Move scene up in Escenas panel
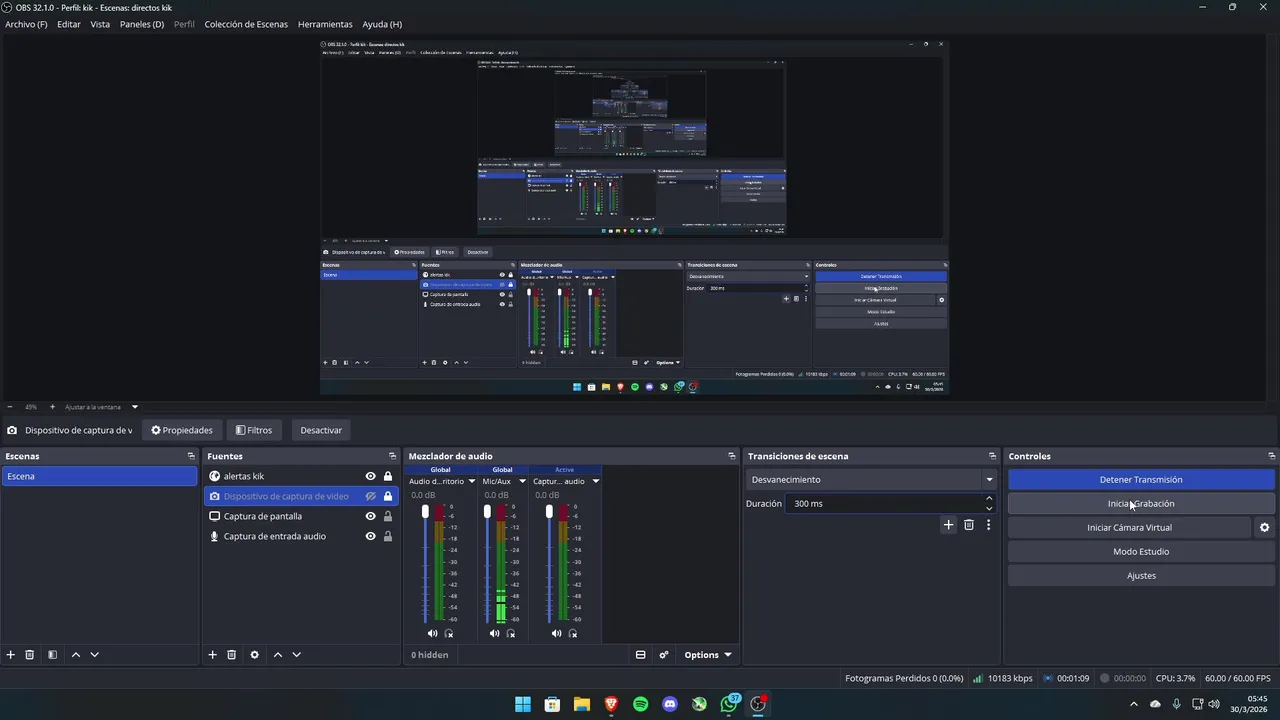This screenshot has height=720, width=1280. click(x=75, y=655)
